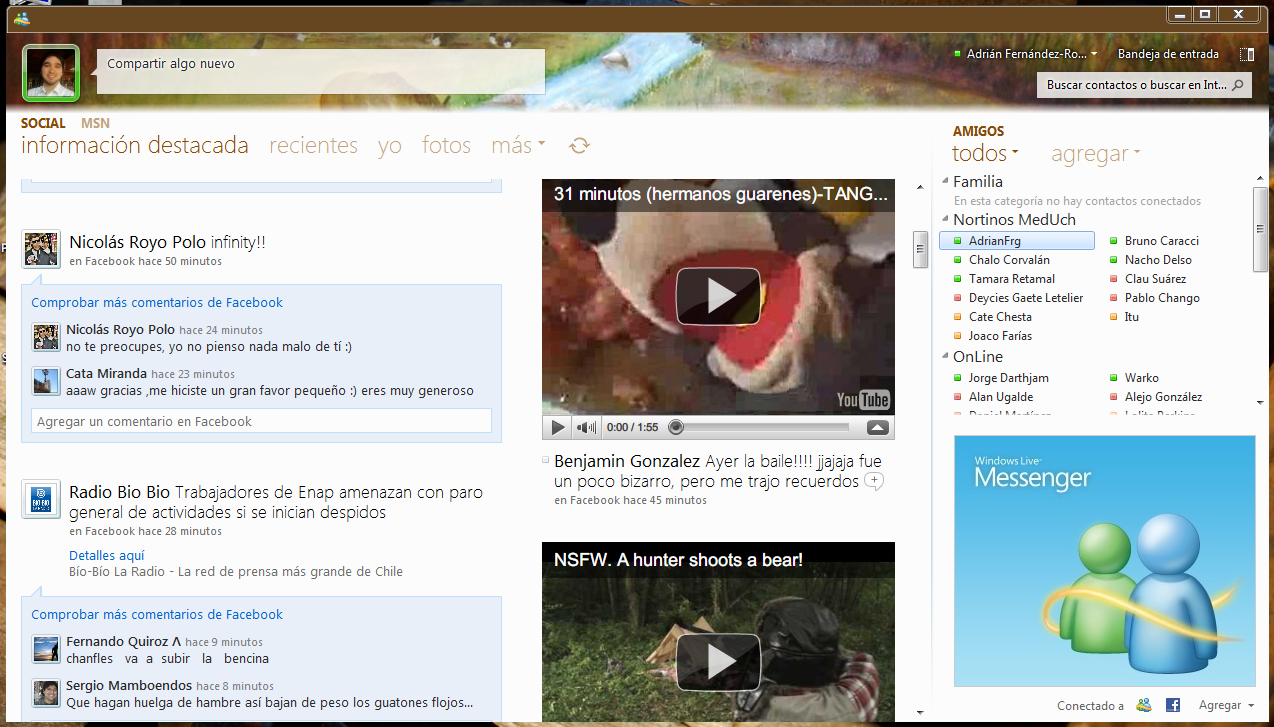Image resolution: width=1274 pixels, height=727 pixels.
Task: Click Comprobar más comentarios de Facebook under Nicolás post
Action: pos(157,302)
